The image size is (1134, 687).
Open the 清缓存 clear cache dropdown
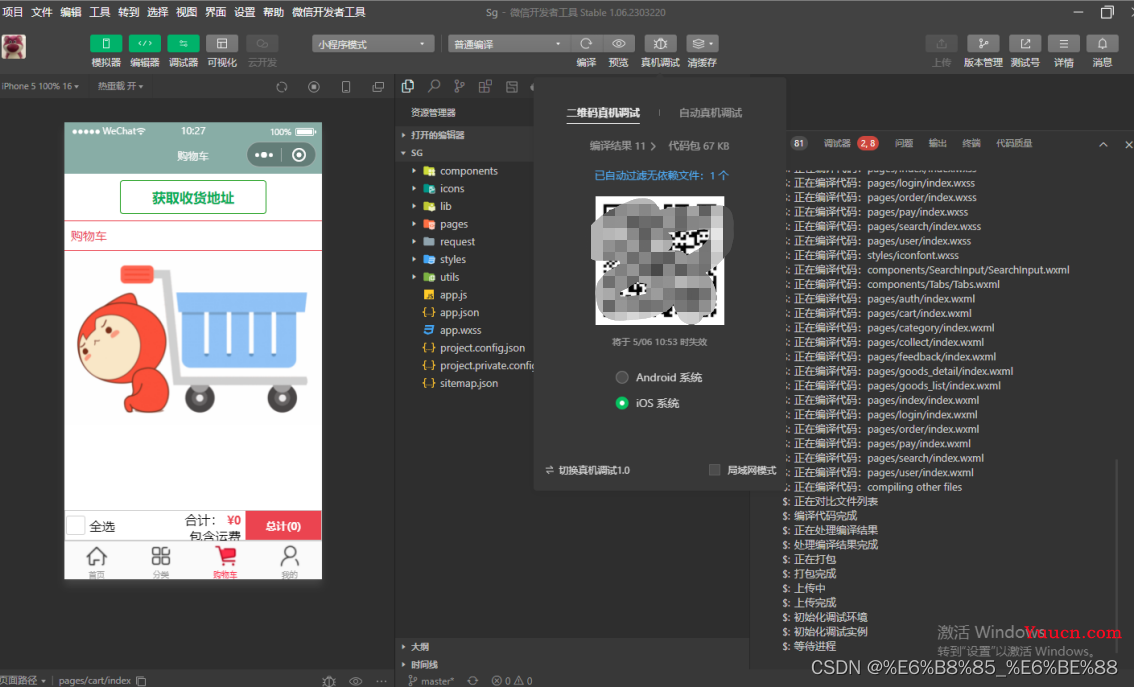[702, 44]
